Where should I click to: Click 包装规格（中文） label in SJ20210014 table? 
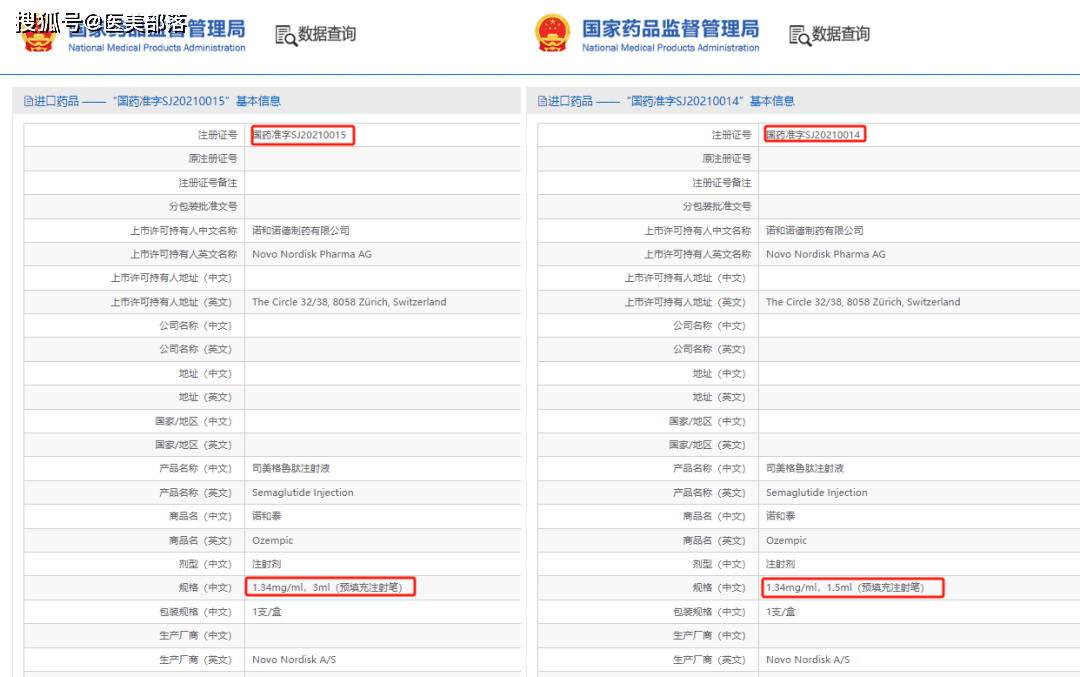pyautogui.click(x=712, y=612)
